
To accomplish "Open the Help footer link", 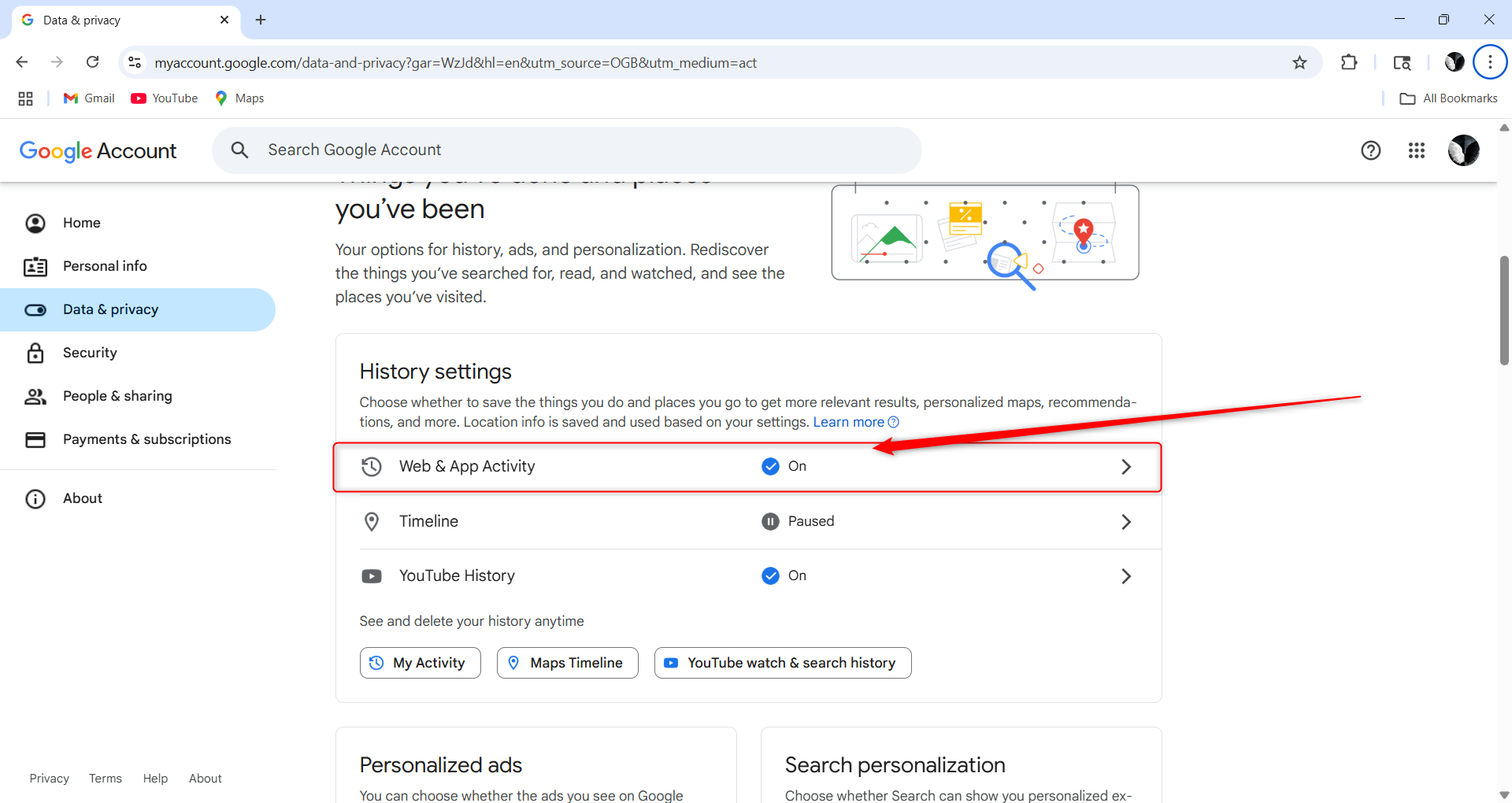I will [x=155, y=779].
